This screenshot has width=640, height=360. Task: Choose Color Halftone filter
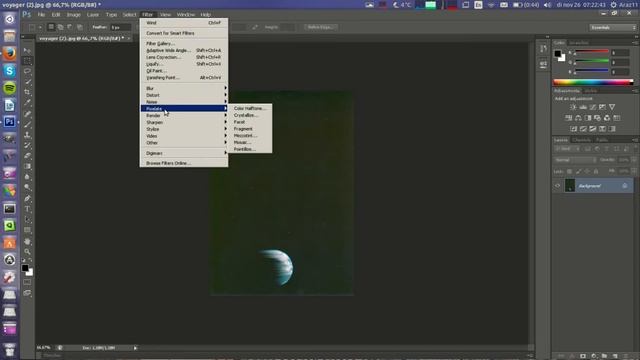coord(250,108)
